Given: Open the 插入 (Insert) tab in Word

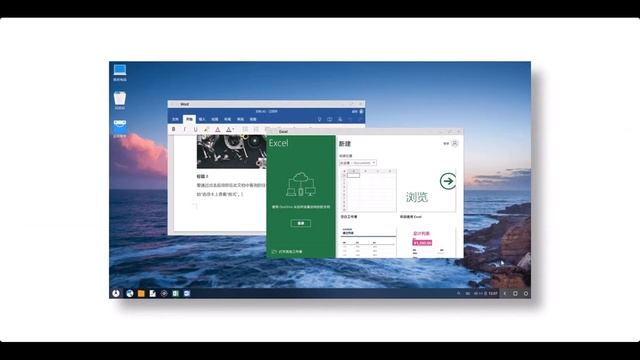Looking at the screenshot, I should point(202,119).
